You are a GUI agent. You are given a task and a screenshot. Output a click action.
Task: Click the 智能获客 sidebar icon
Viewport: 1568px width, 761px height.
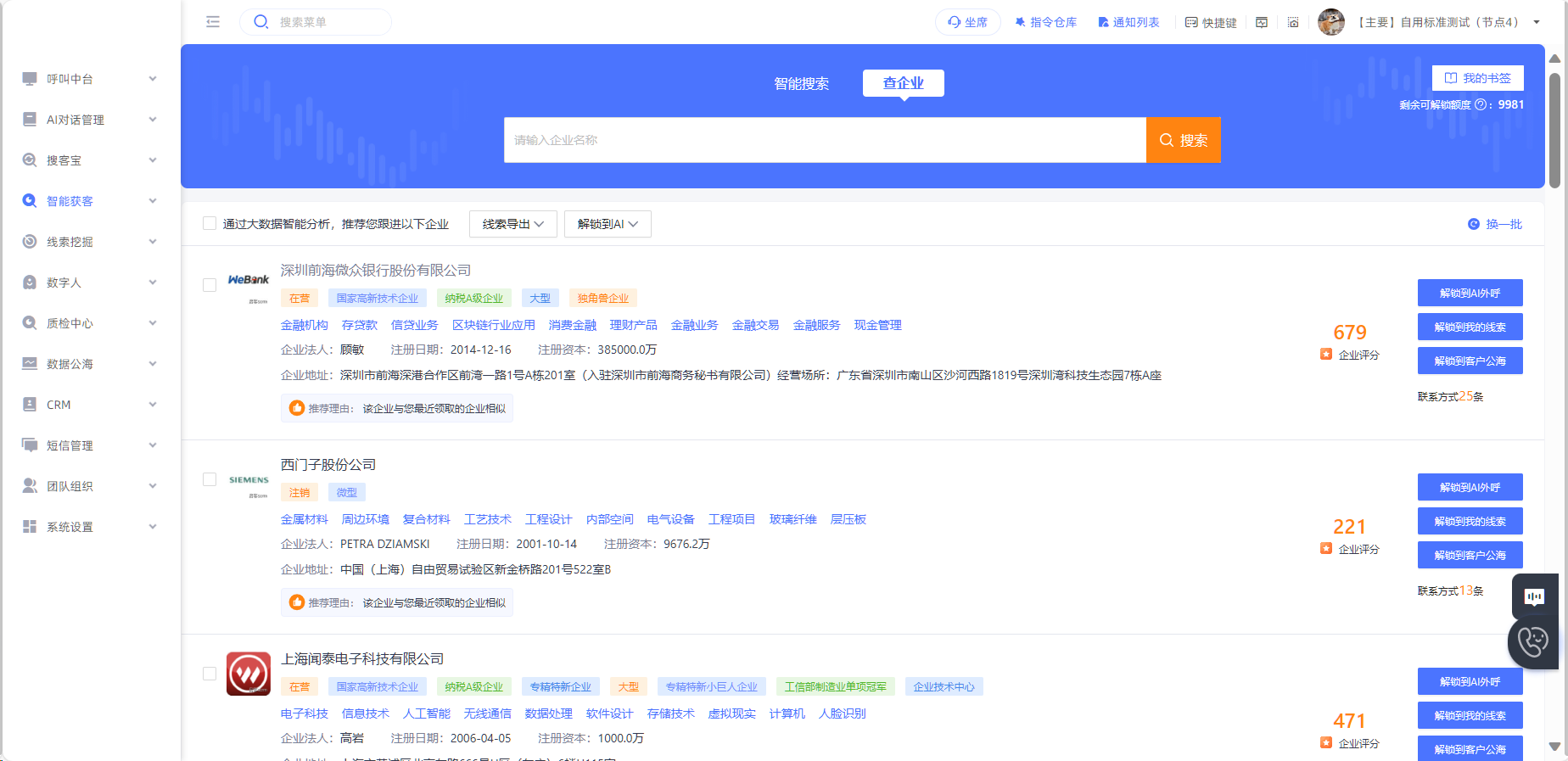pyautogui.click(x=30, y=201)
